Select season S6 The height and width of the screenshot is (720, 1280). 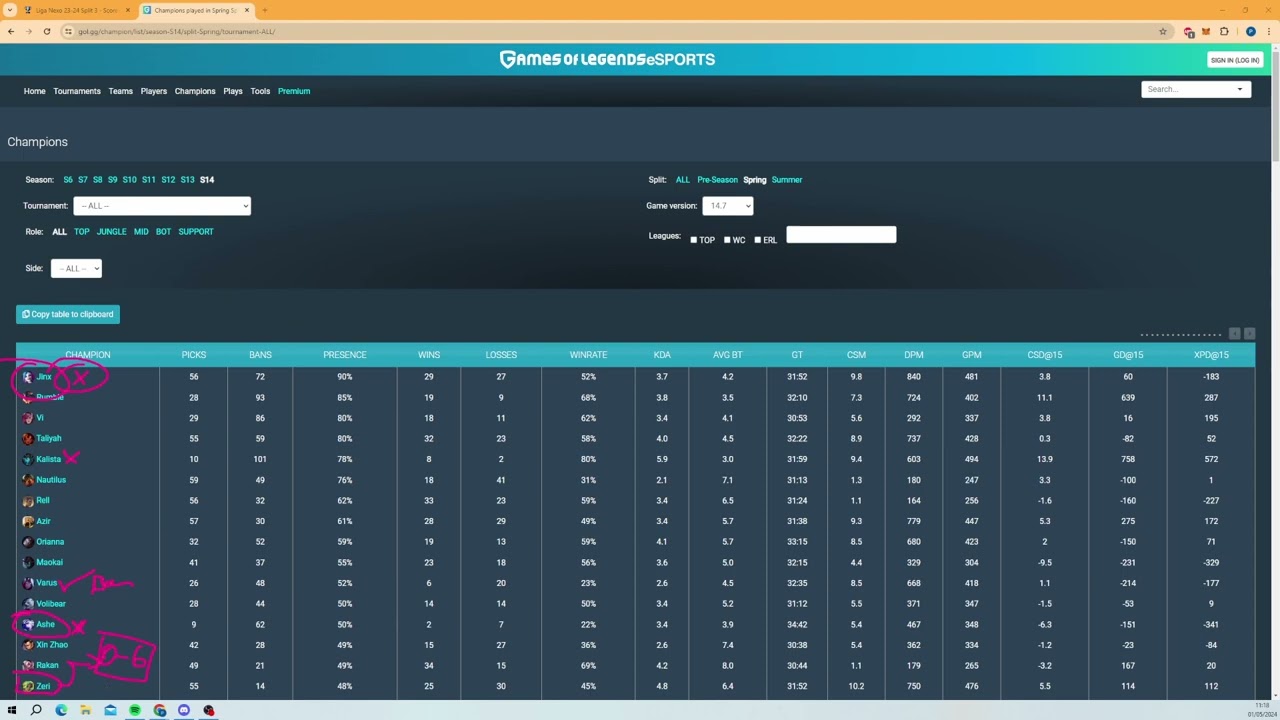pyautogui.click(x=68, y=180)
